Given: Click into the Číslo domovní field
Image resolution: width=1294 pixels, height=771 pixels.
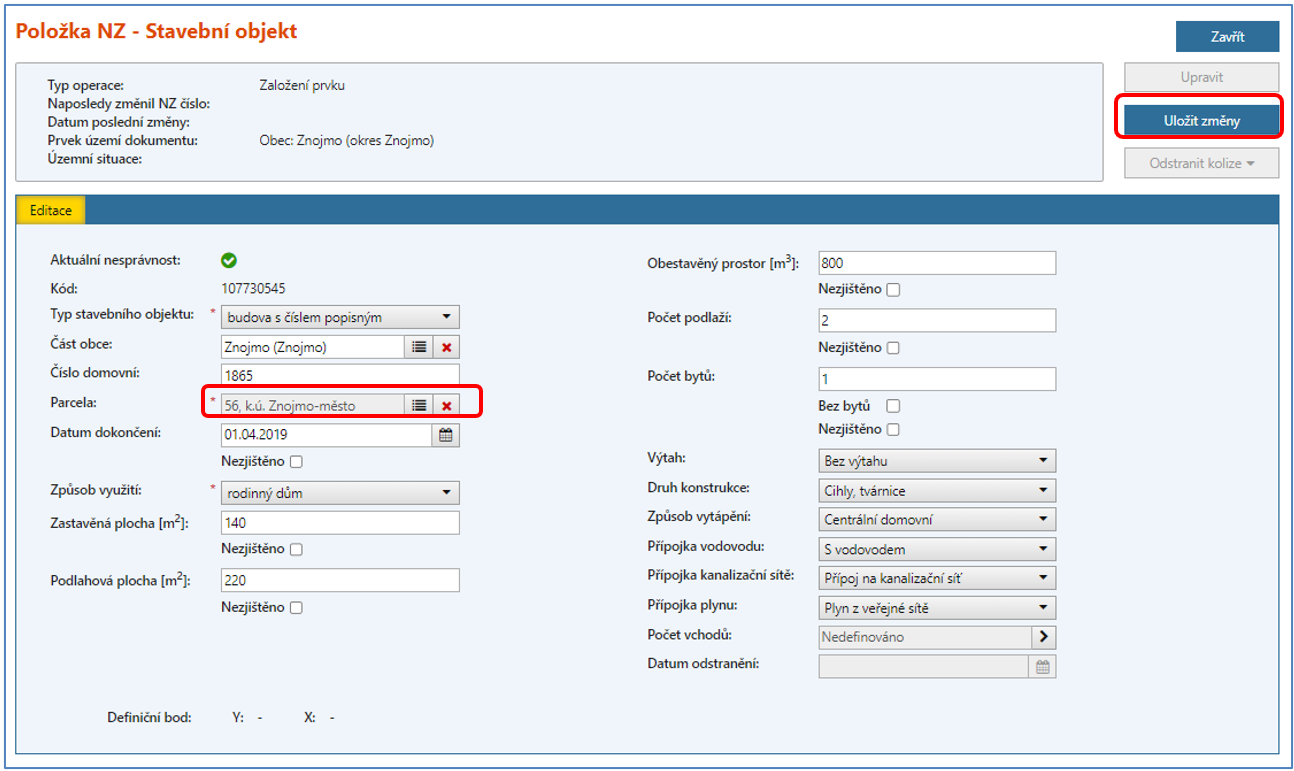Looking at the screenshot, I should pyautogui.click(x=339, y=376).
